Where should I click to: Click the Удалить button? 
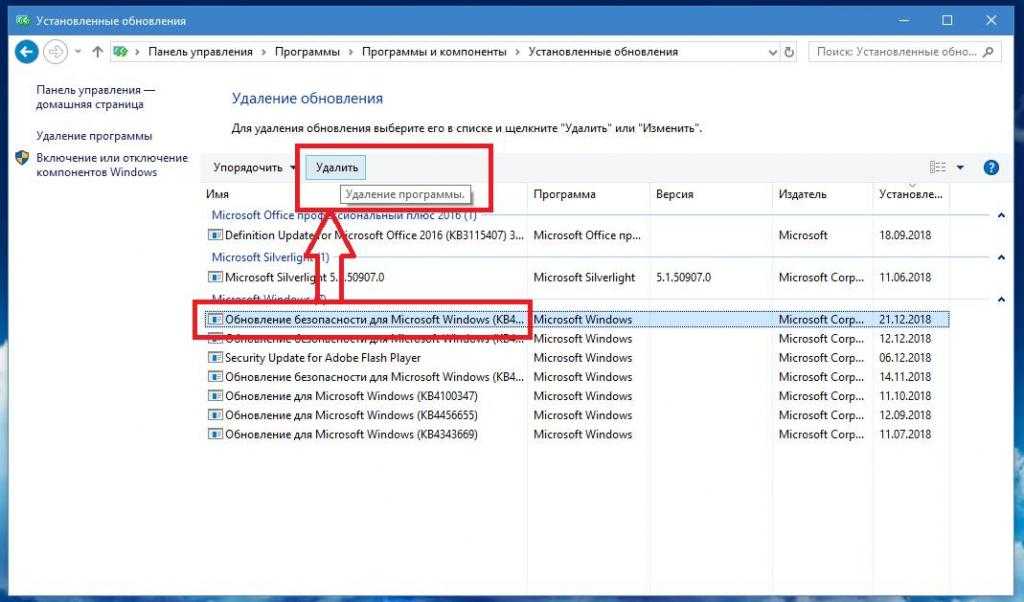tap(336, 168)
